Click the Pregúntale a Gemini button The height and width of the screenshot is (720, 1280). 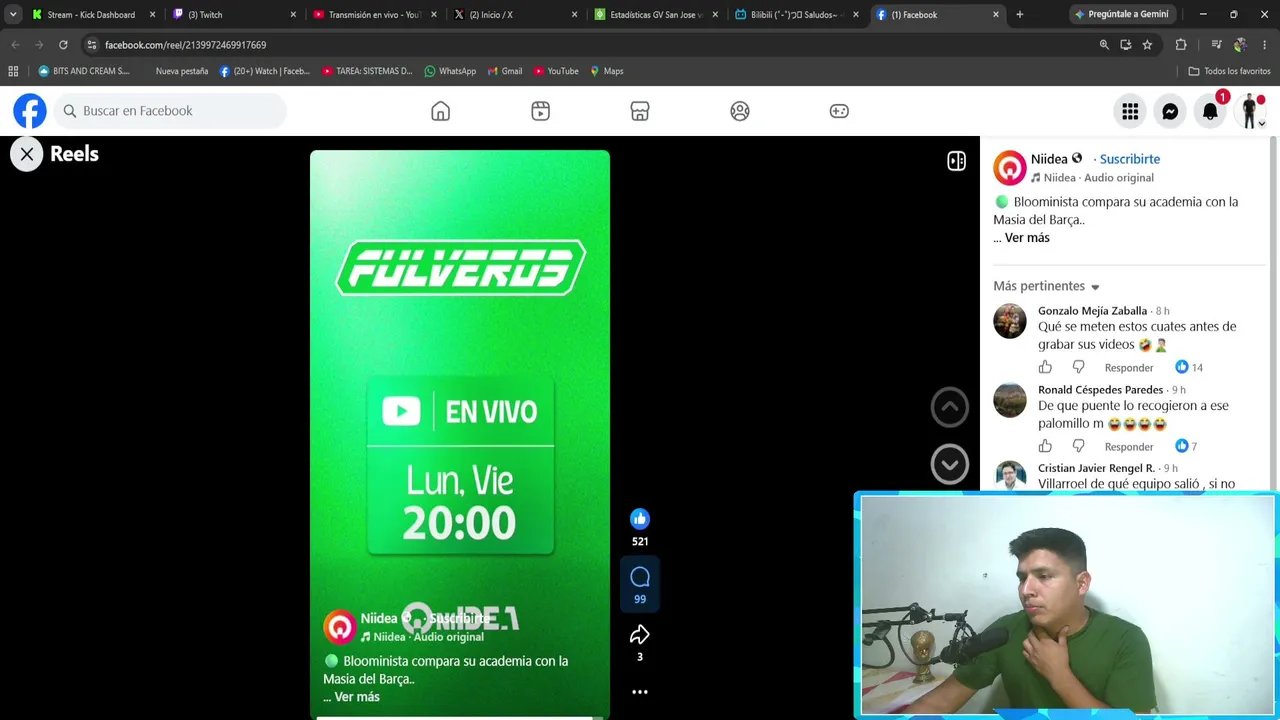point(1121,15)
